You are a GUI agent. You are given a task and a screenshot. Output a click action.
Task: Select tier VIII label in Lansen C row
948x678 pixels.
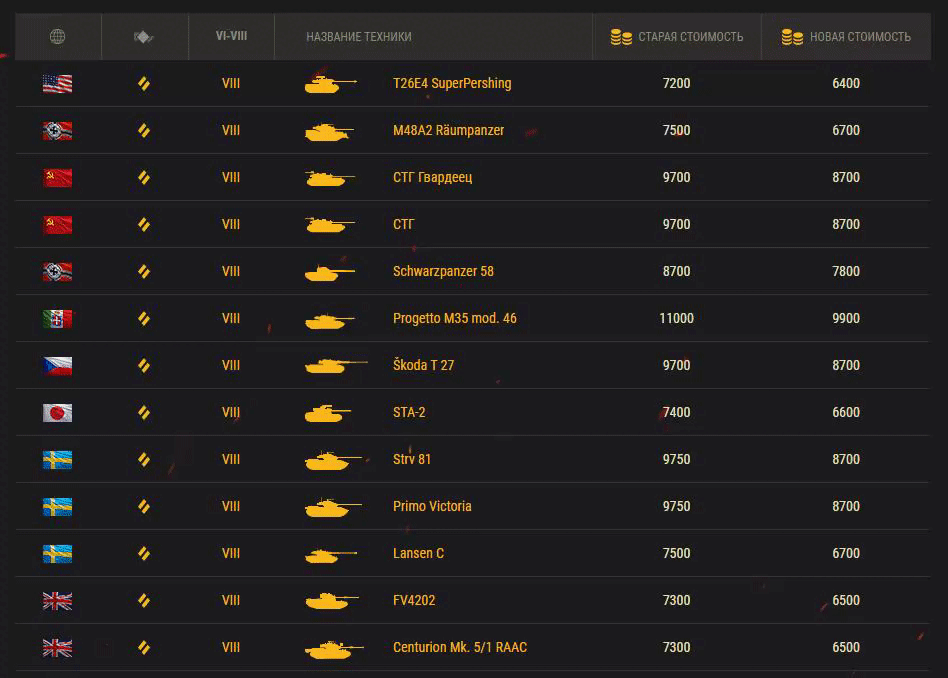pyautogui.click(x=231, y=553)
